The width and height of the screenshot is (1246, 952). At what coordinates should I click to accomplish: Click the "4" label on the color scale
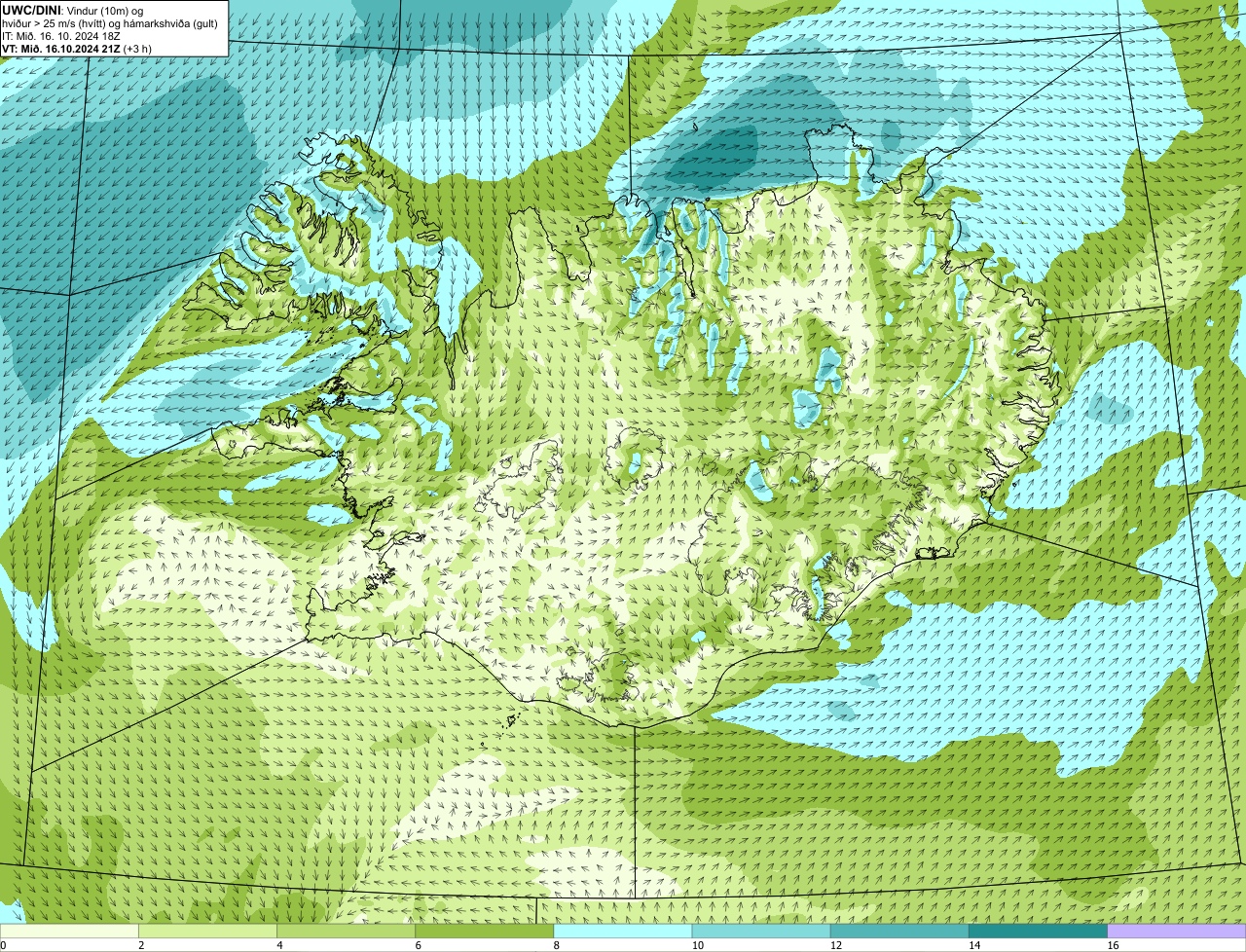click(x=280, y=945)
